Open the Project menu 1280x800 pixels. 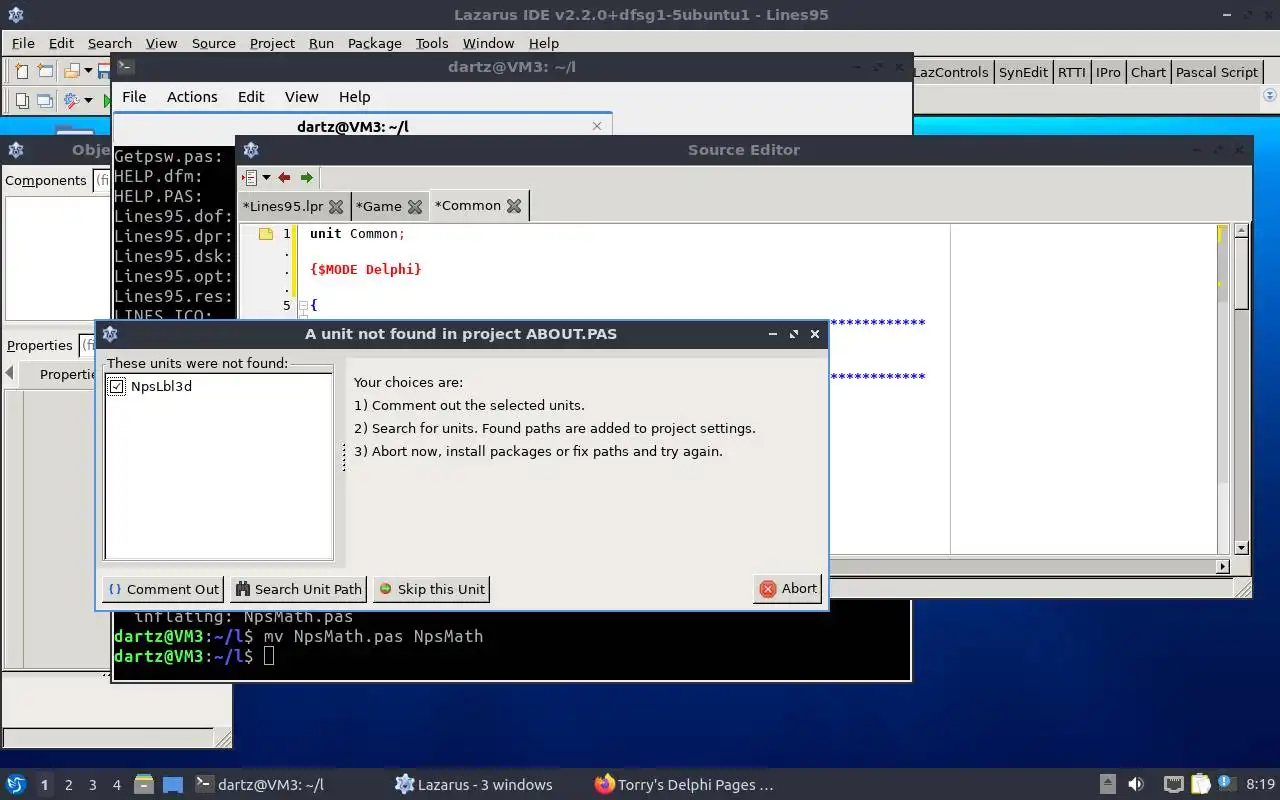point(272,43)
